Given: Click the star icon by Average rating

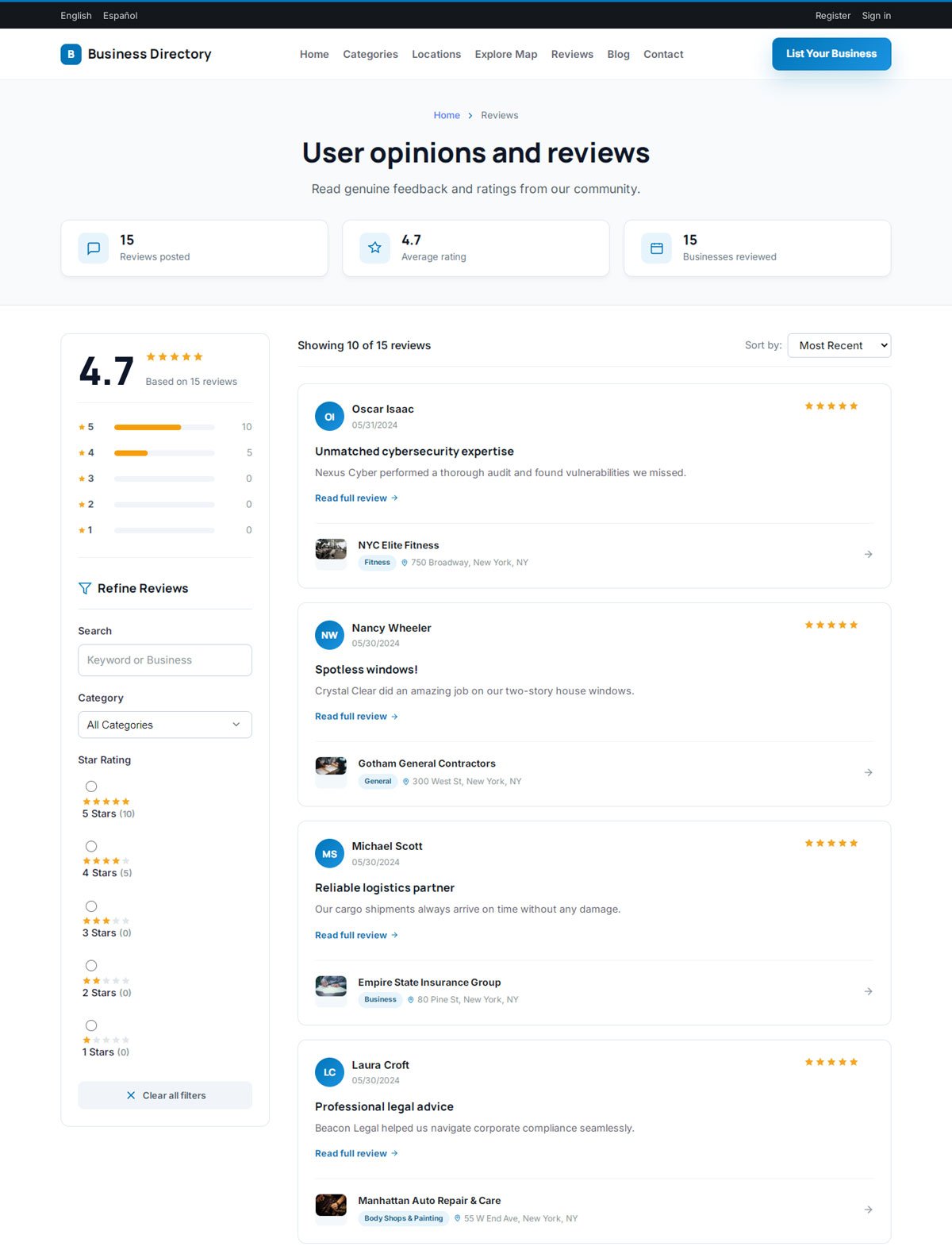Looking at the screenshot, I should click(x=374, y=248).
